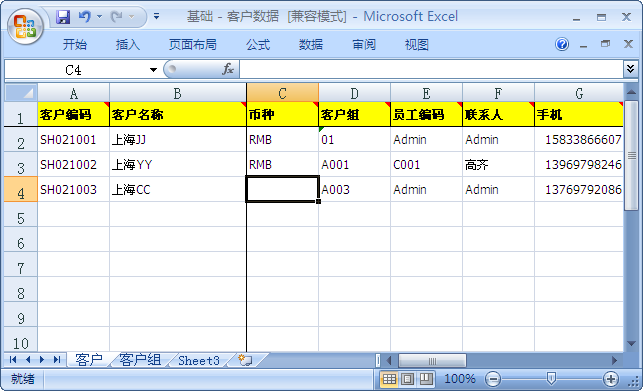
Task: Click the Insert Function fx button
Action: click(x=228, y=69)
